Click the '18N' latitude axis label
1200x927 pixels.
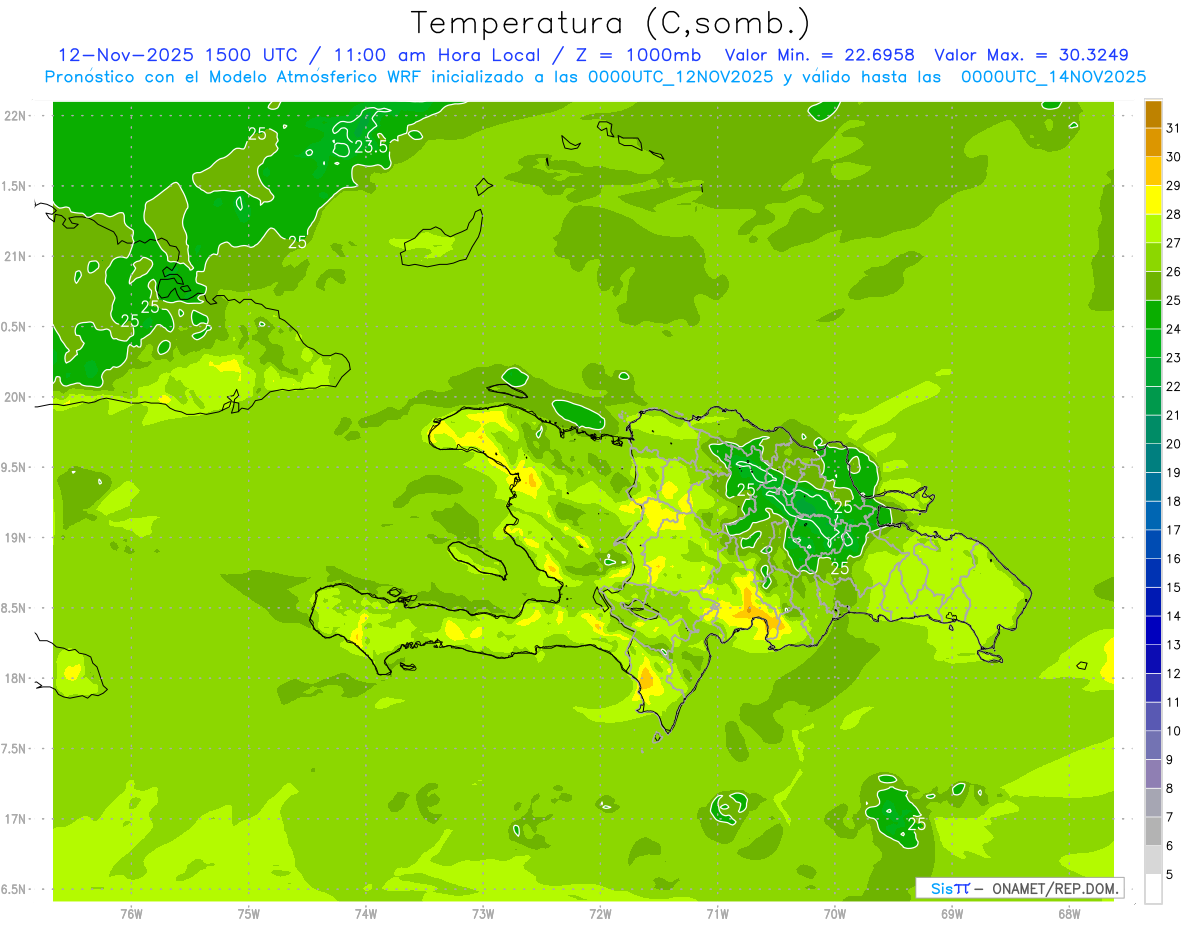pos(17,678)
